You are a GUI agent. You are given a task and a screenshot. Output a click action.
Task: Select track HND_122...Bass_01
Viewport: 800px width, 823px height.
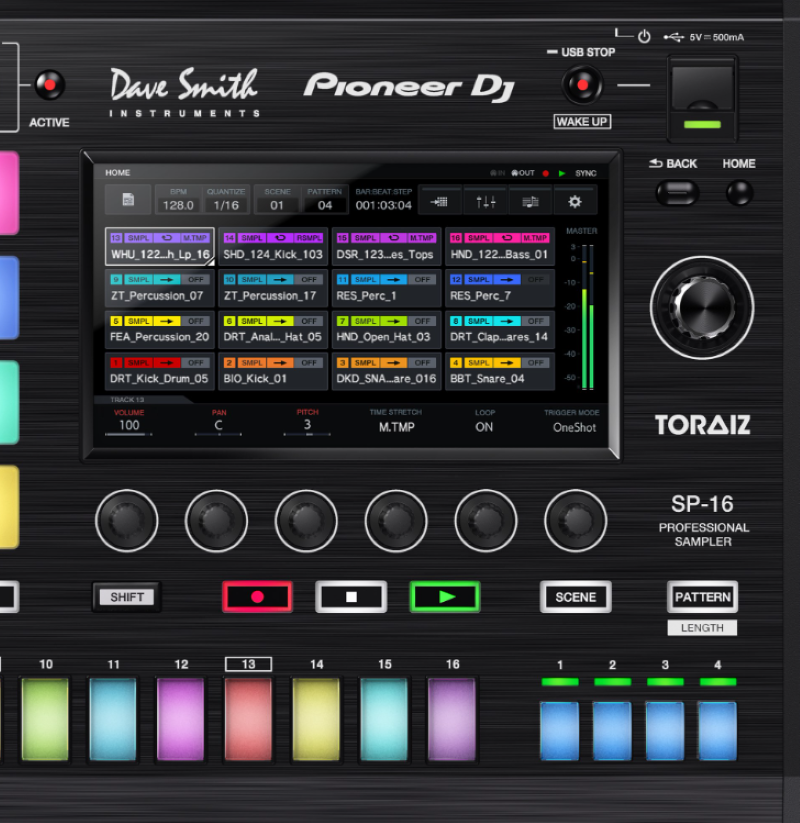click(500, 246)
